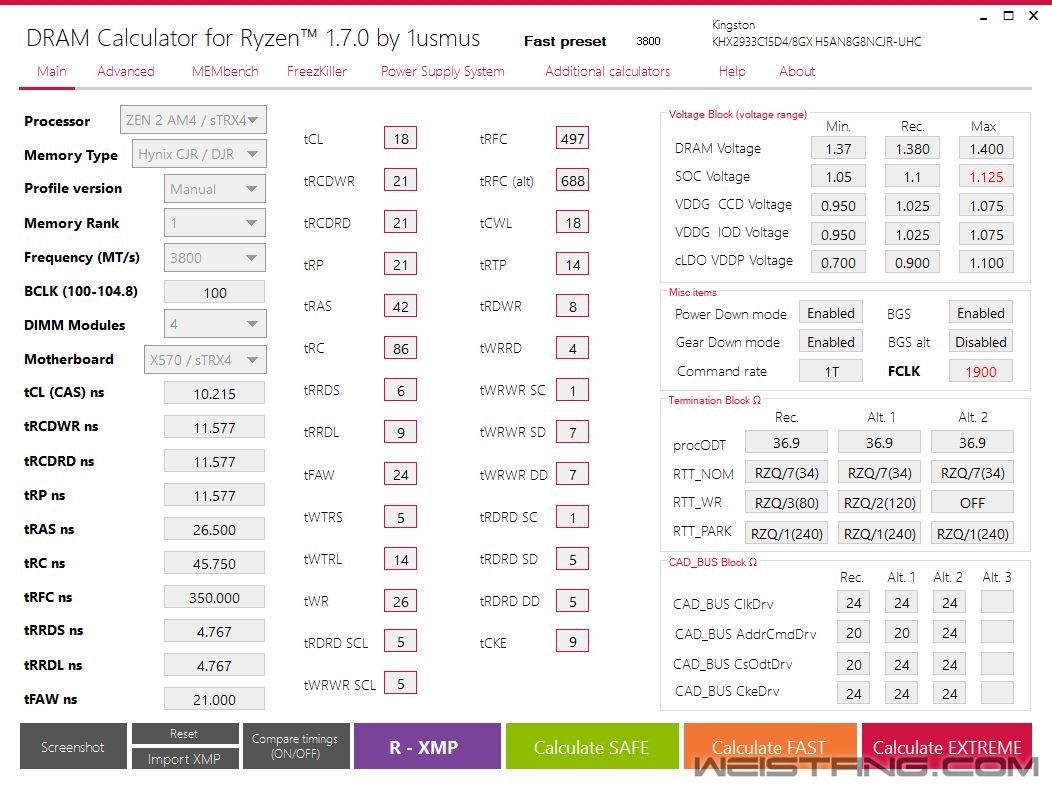
Task: Click the tRAS timing value 42
Action: click(x=401, y=306)
